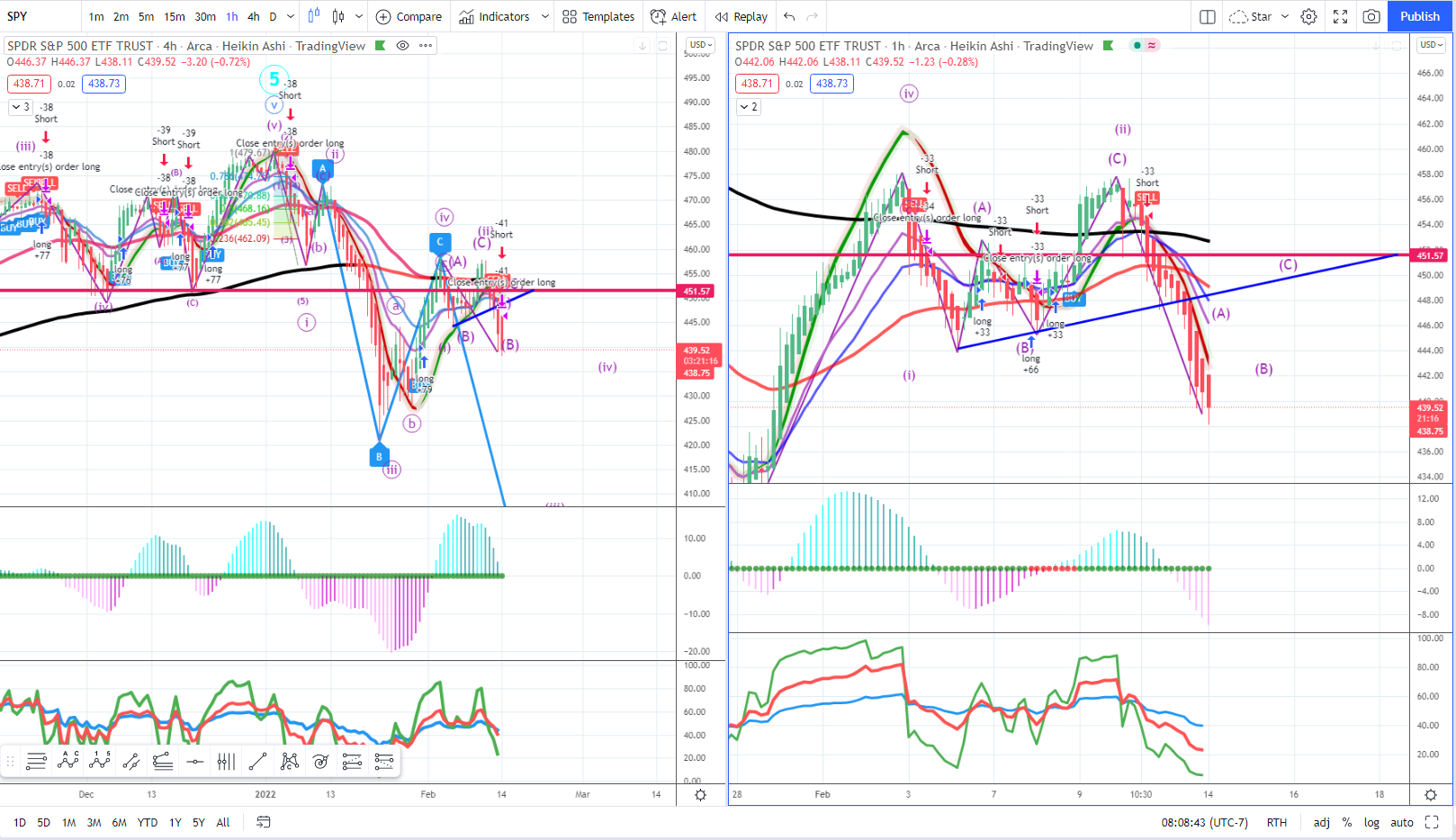Take a chart snapshot with camera icon
This screenshot has height=840, width=1456.
1371,16
